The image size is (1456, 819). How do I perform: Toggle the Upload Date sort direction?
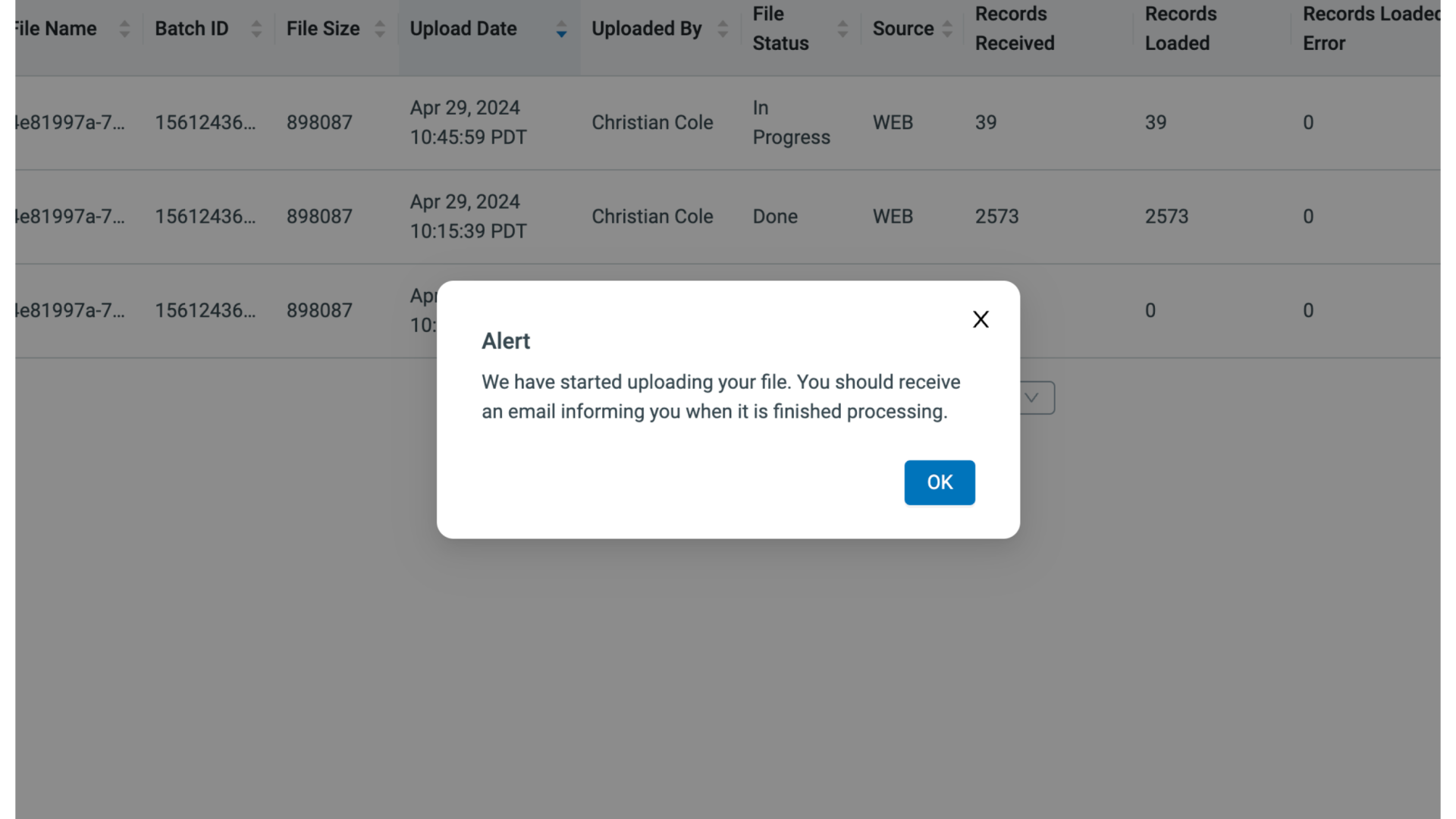coord(561,28)
